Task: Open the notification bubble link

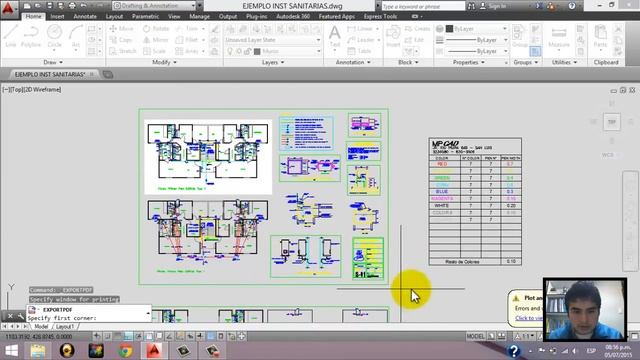Action: pos(529,318)
